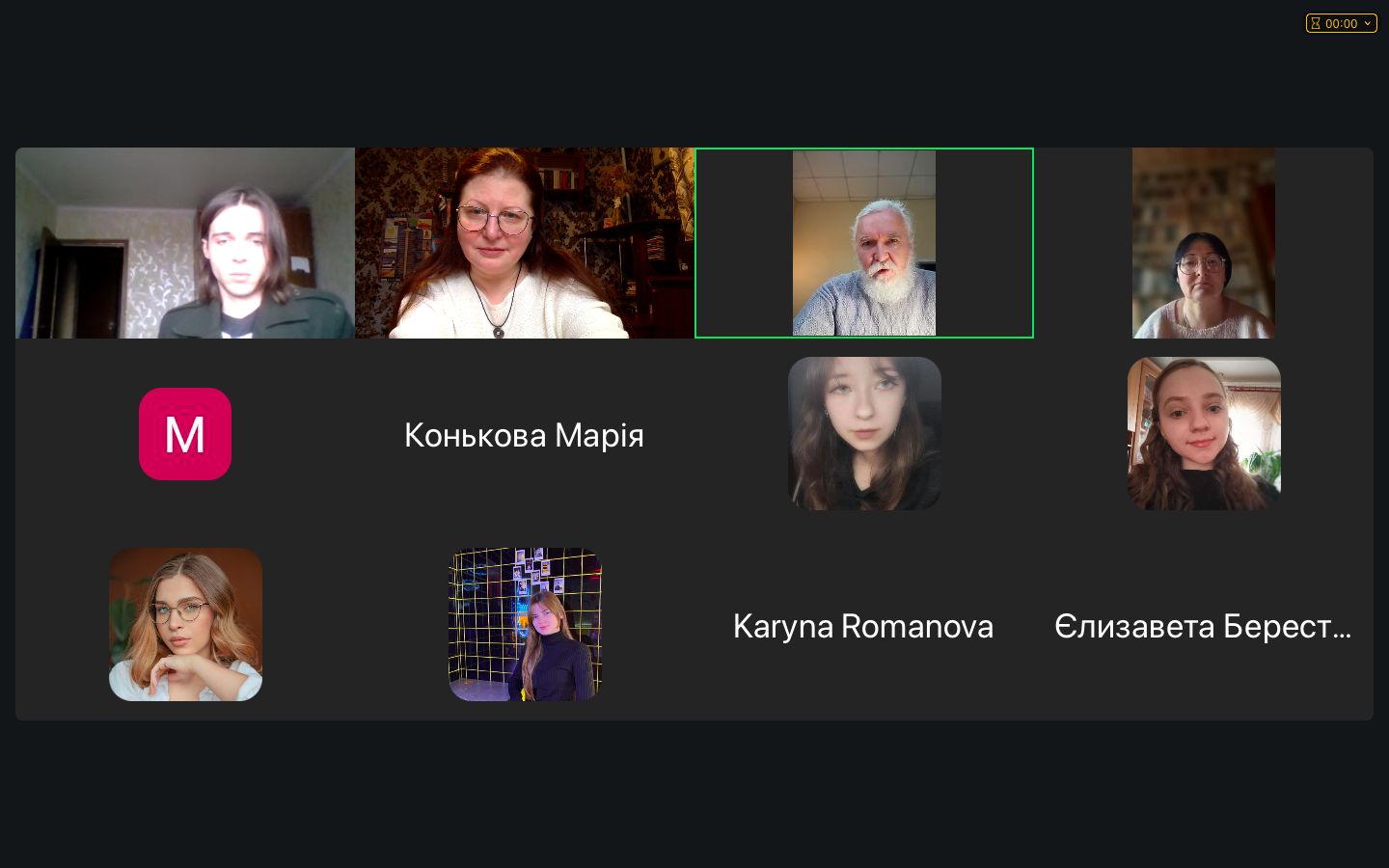Select the long-haired participant in dark jacket
This screenshot has width=1389, height=868.
(x=185, y=243)
